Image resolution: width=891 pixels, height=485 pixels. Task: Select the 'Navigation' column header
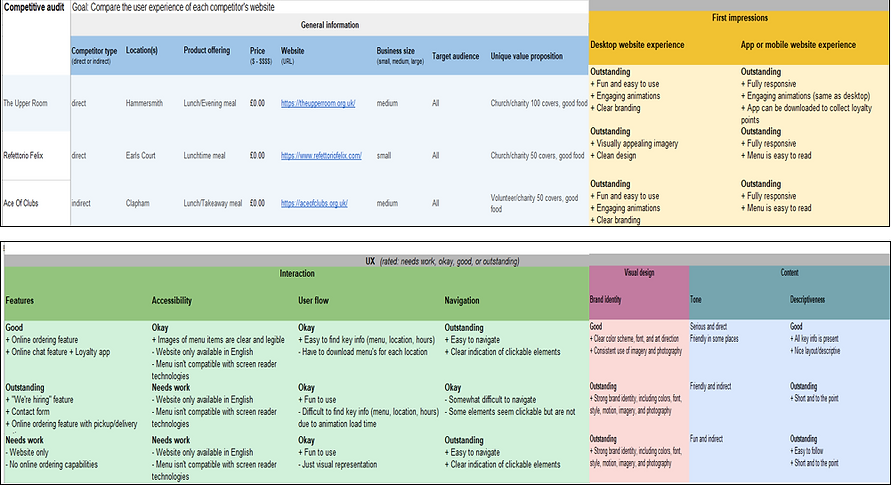pyautogui.click(x=461, y=300)
